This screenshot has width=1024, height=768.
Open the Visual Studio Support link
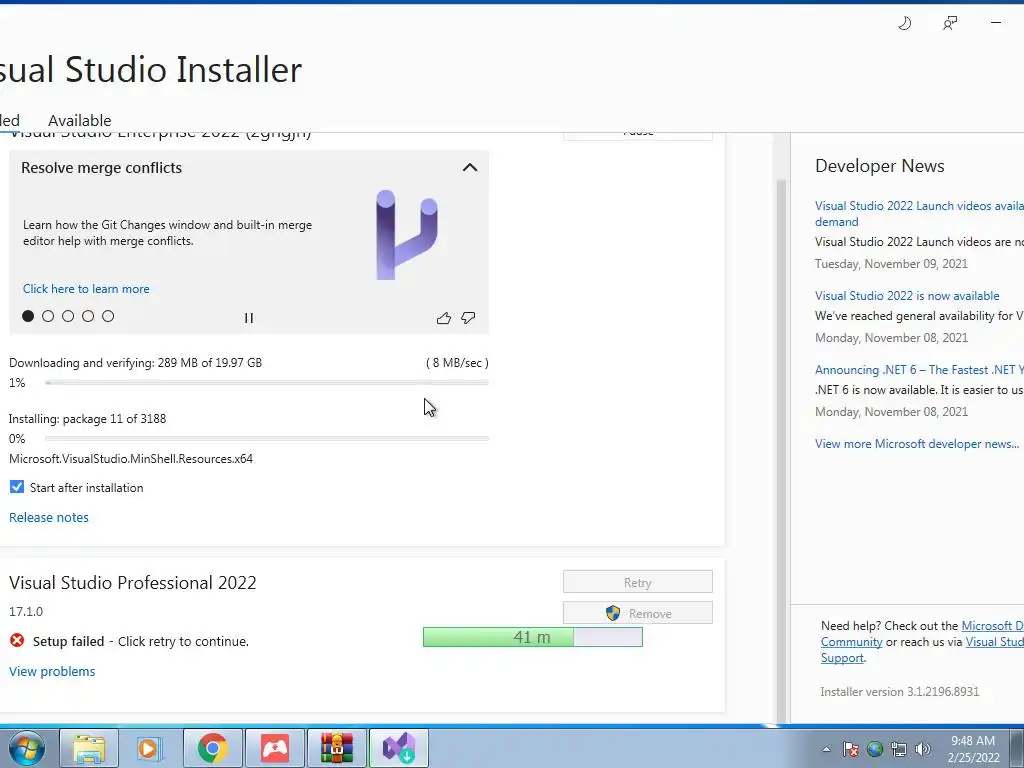coord(922,650)
